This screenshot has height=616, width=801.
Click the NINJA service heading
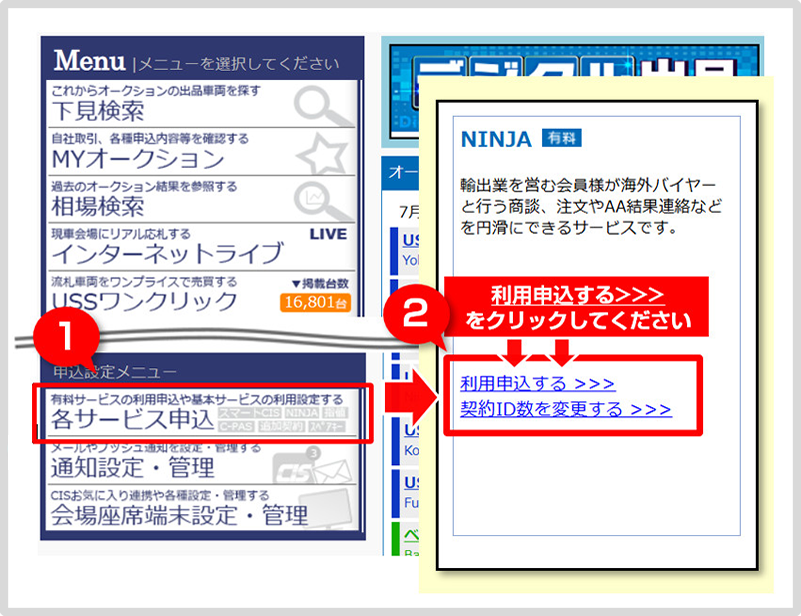tap(496, 139)
